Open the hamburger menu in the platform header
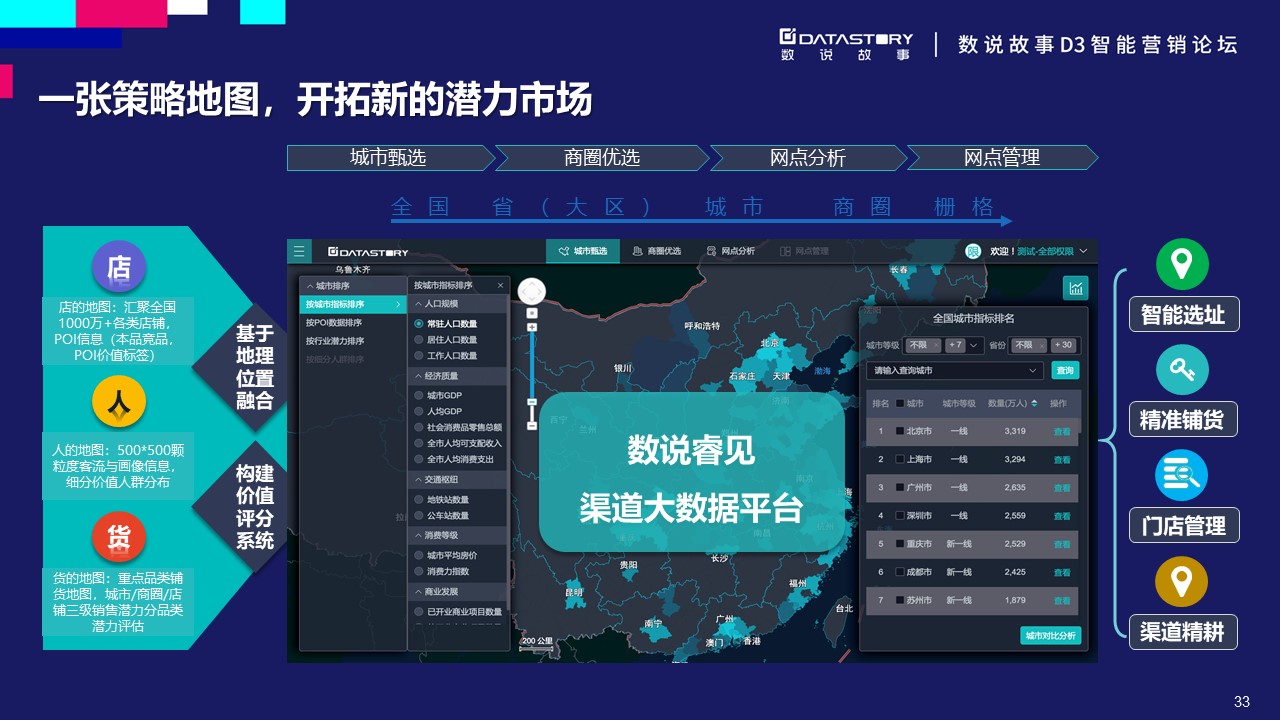The height and width of the screenshot is (720, 1280). point(299,251)
